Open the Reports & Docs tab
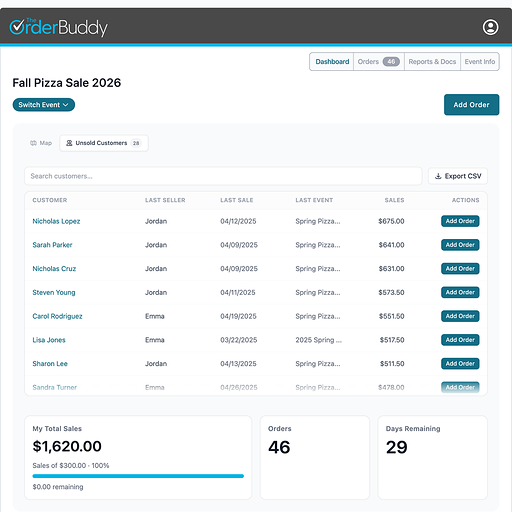The height and width of the screenshot is (512, 512). pyautogui.click(x=432, y=62)
